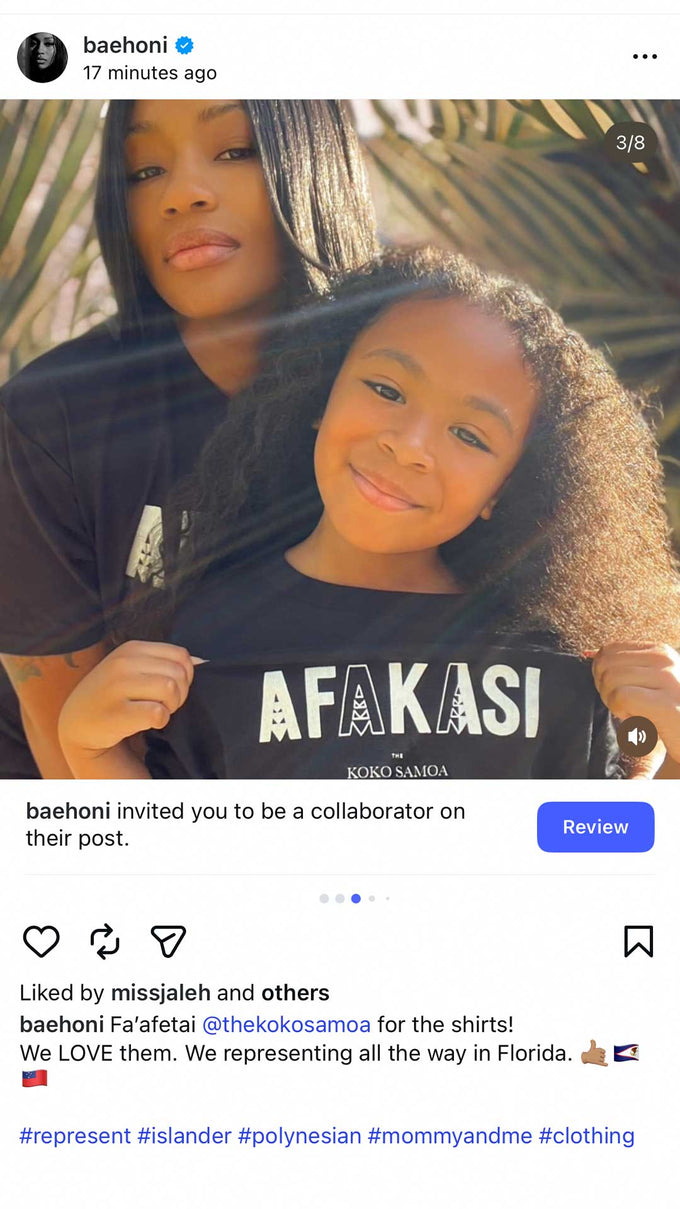
Task: Tap the repost arrows icon
Action: click(105, 941)
